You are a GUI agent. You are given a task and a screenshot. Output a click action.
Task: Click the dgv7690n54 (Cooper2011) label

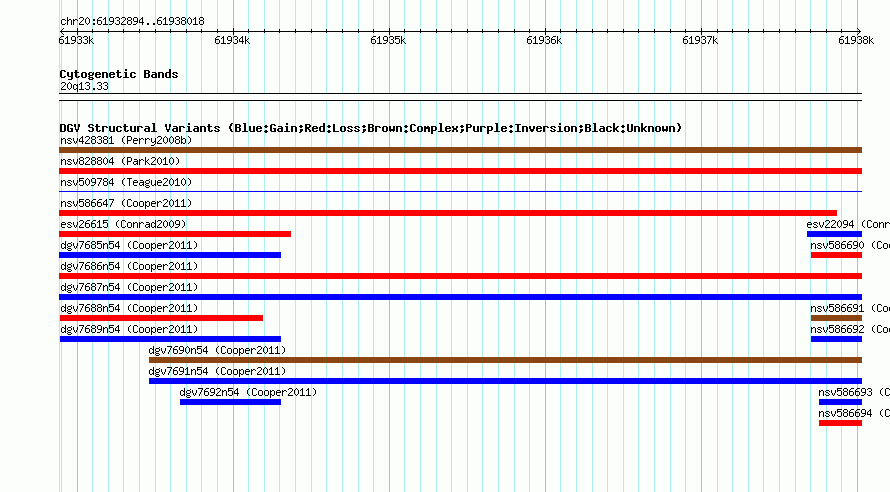coord(217,350)
